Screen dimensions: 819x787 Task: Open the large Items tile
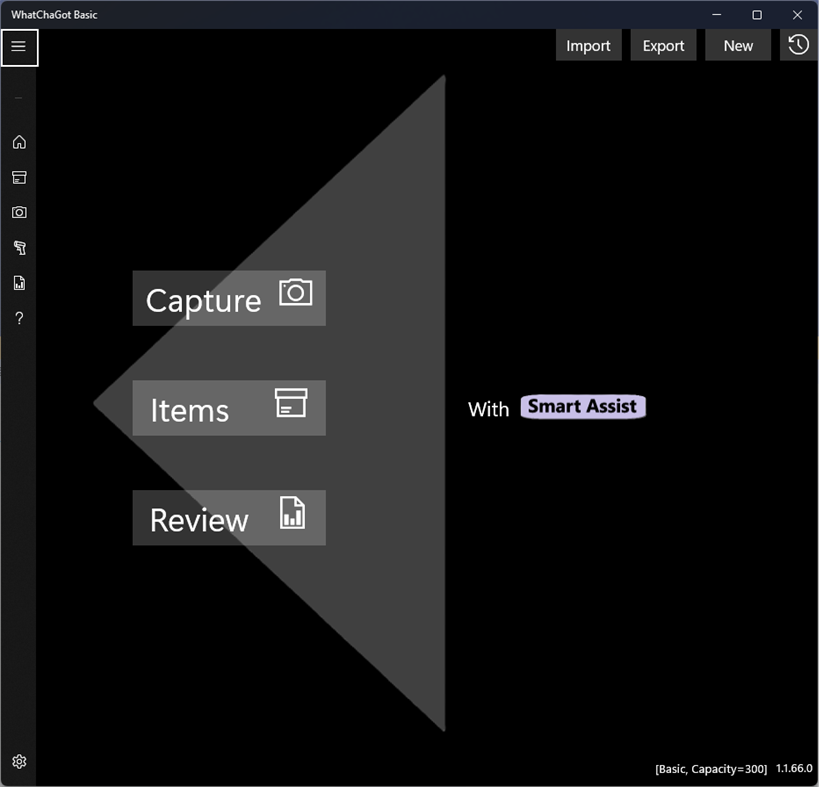click(x=229, y=408)
